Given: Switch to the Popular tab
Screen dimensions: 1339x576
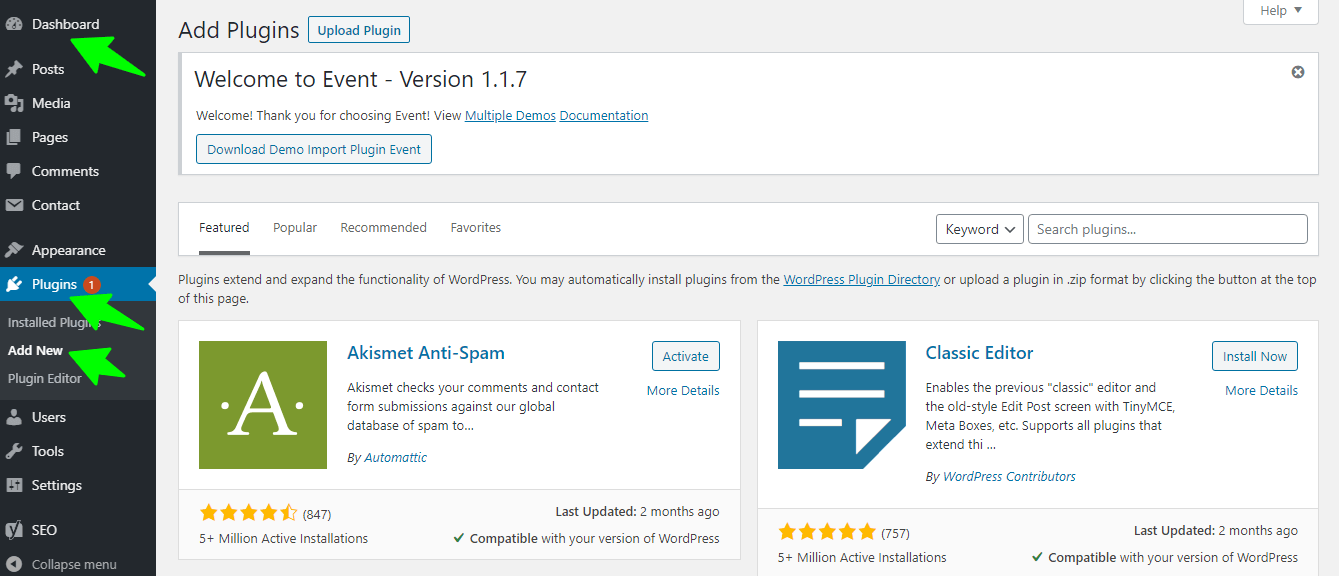Looking at the screenshot, I should 295,228.
